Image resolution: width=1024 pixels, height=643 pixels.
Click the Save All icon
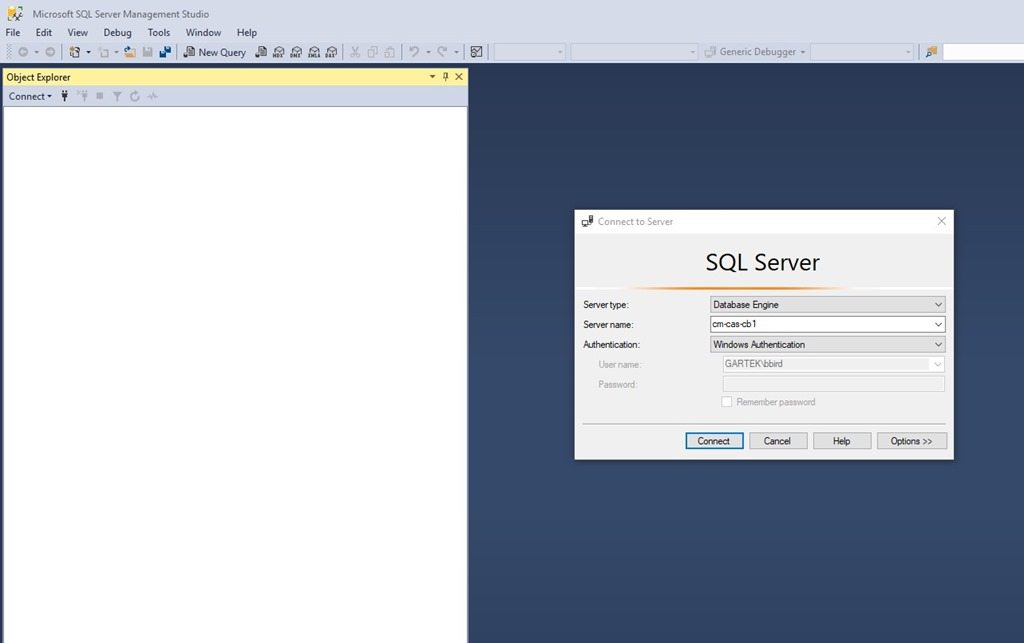tap(165, 52)
